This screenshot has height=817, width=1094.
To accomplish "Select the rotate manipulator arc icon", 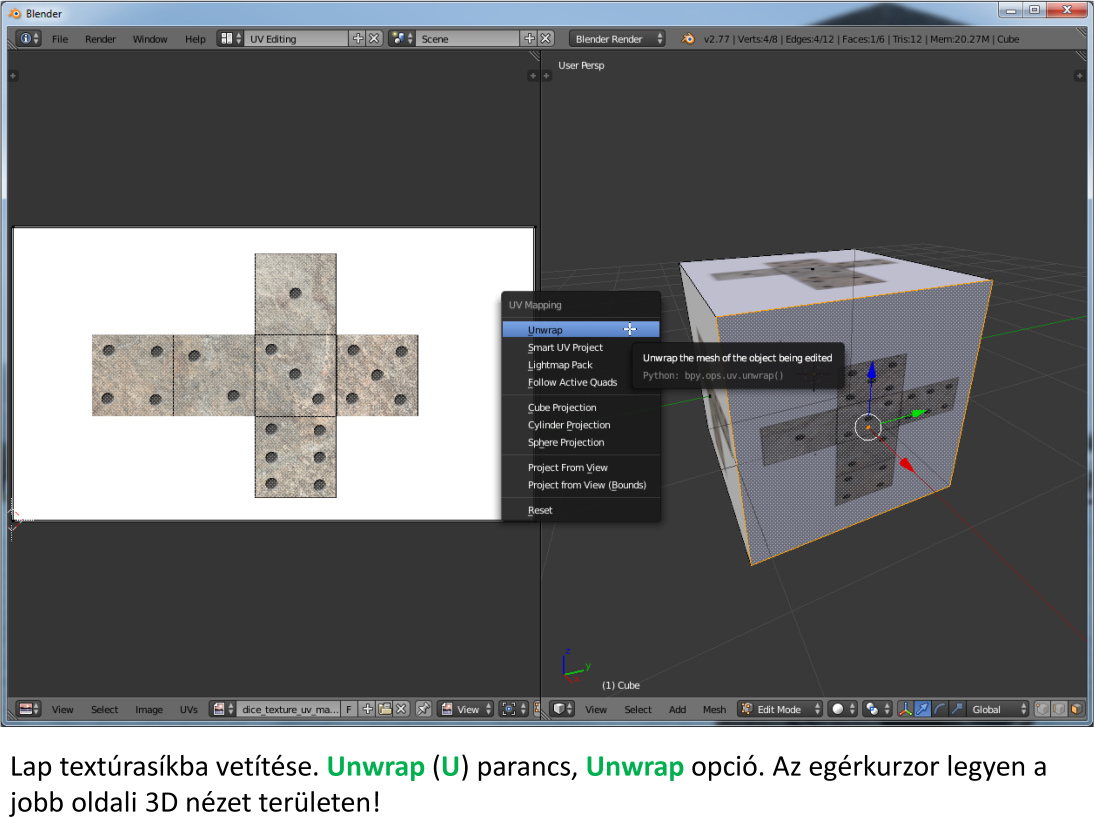I will [x=939, y=709].
